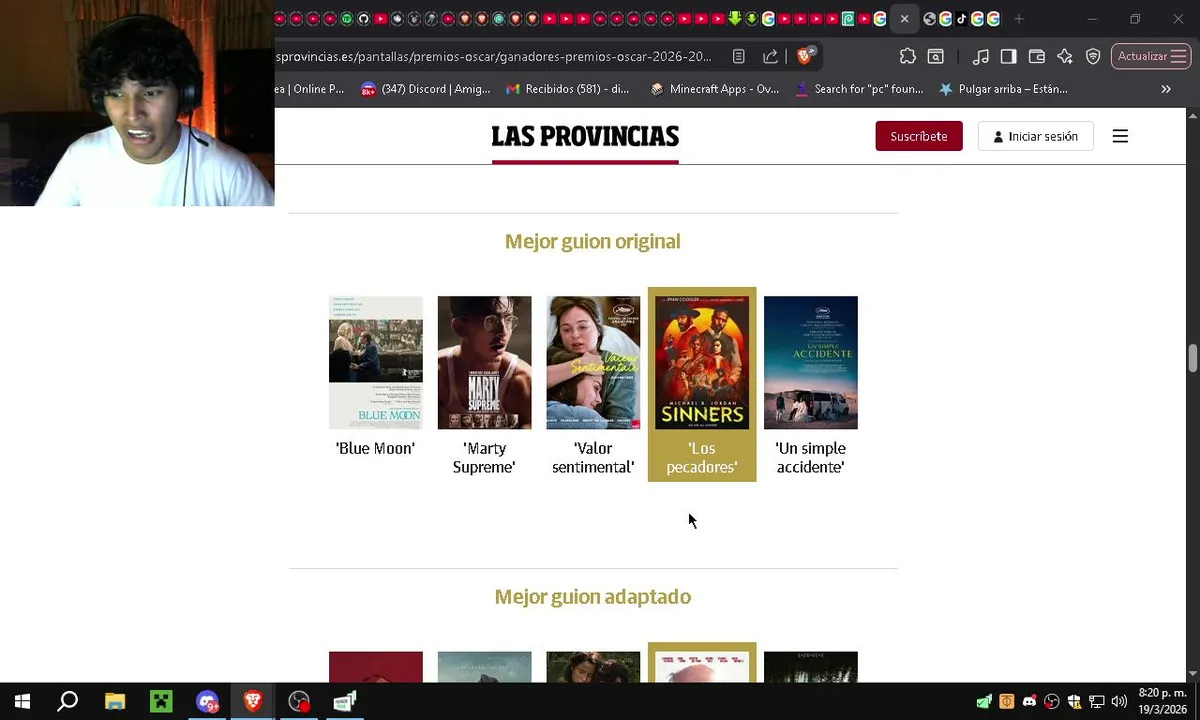
Task: Go to Las Provincias homepage logo
Action: pyautogui.click(x=585, y=137)
